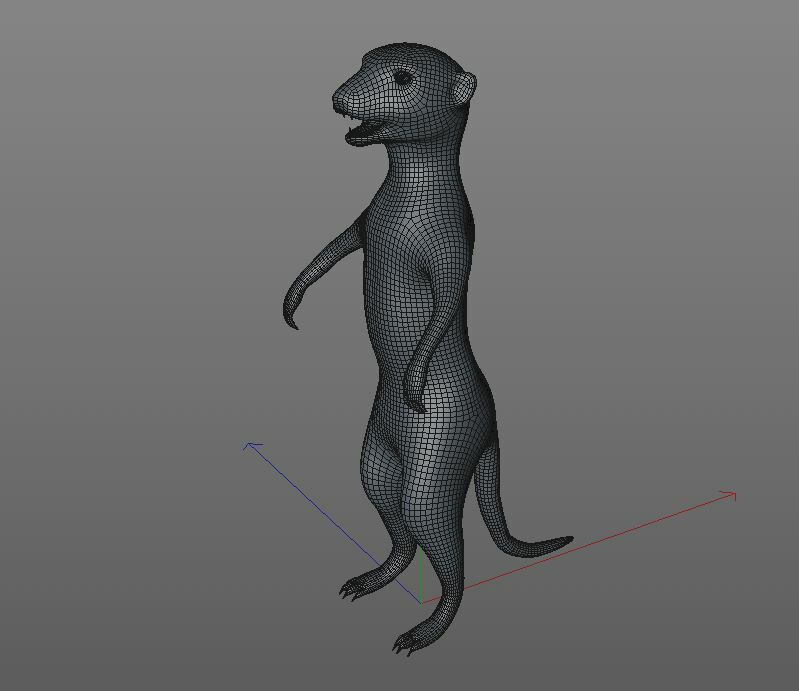Click the red X axis arrowhead
Screen dimensions: 799x691
tap(729, 495)
